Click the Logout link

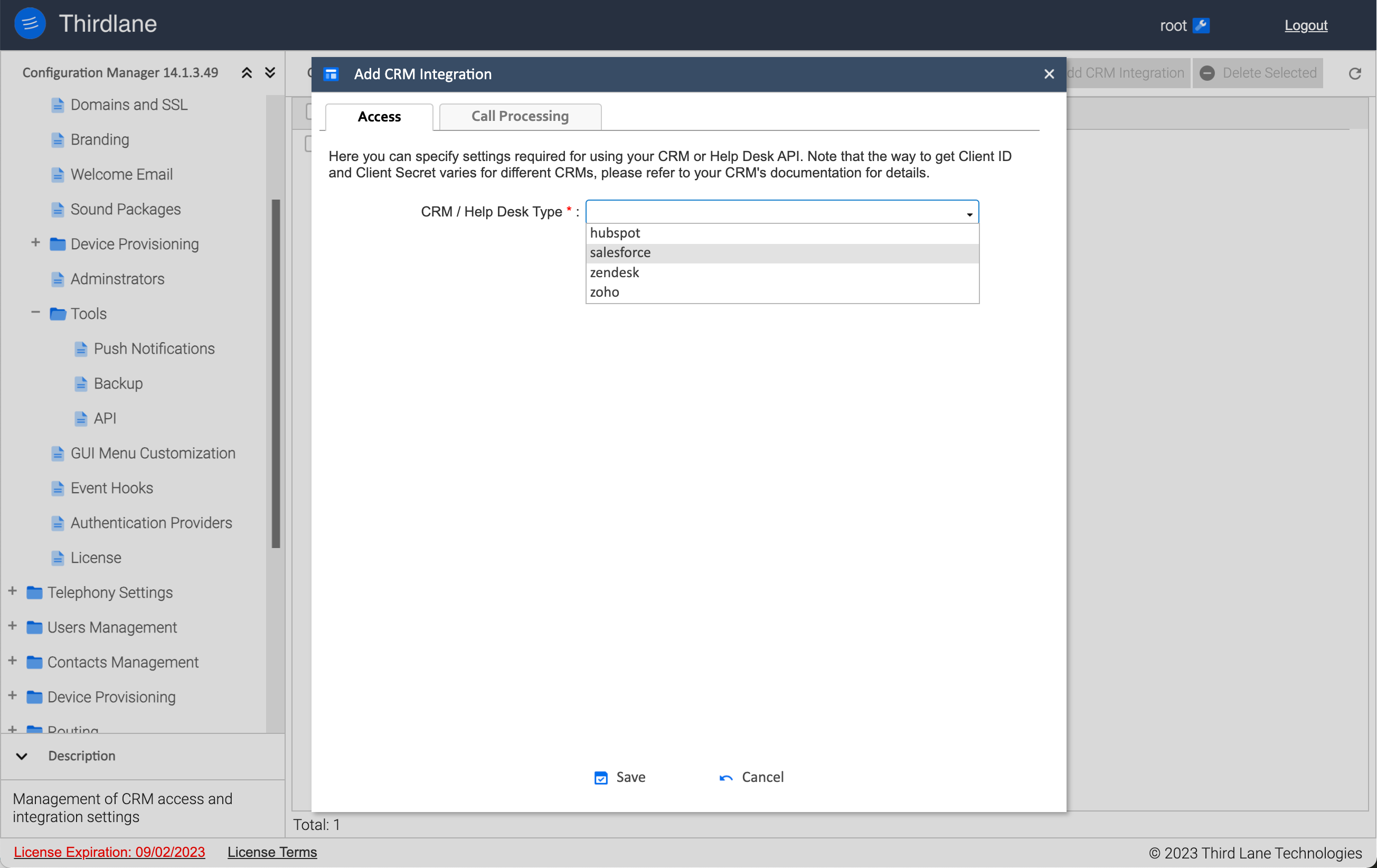point(1307,24)
